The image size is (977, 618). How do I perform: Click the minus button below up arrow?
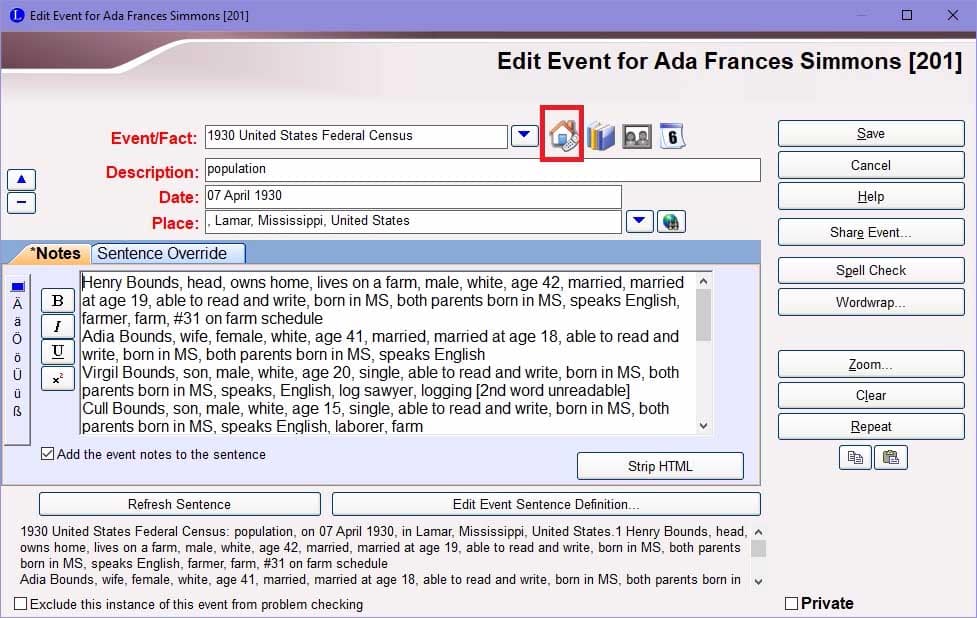coord(21,202)
